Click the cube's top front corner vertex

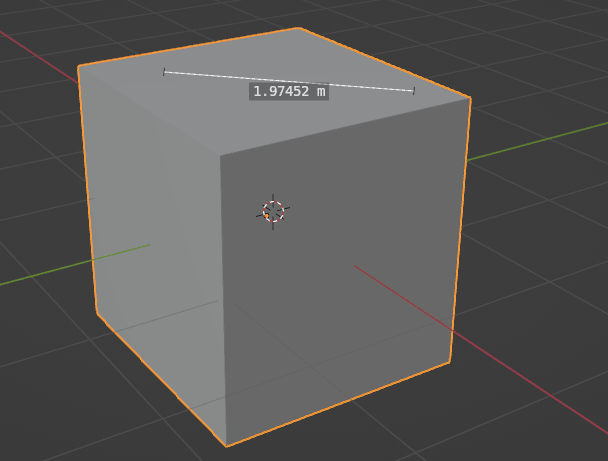pyautogui.click(x=220, y=156)
